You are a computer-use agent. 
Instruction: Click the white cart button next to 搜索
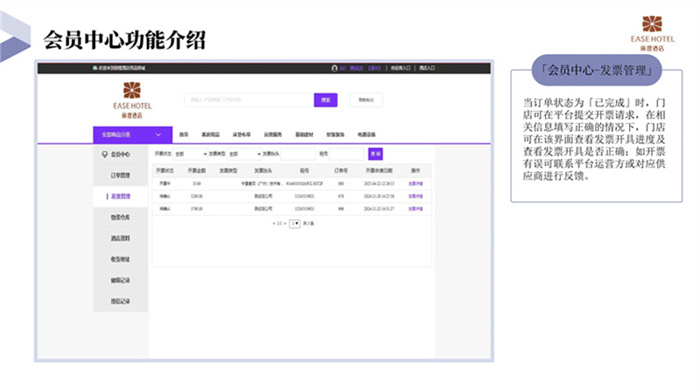366,100
